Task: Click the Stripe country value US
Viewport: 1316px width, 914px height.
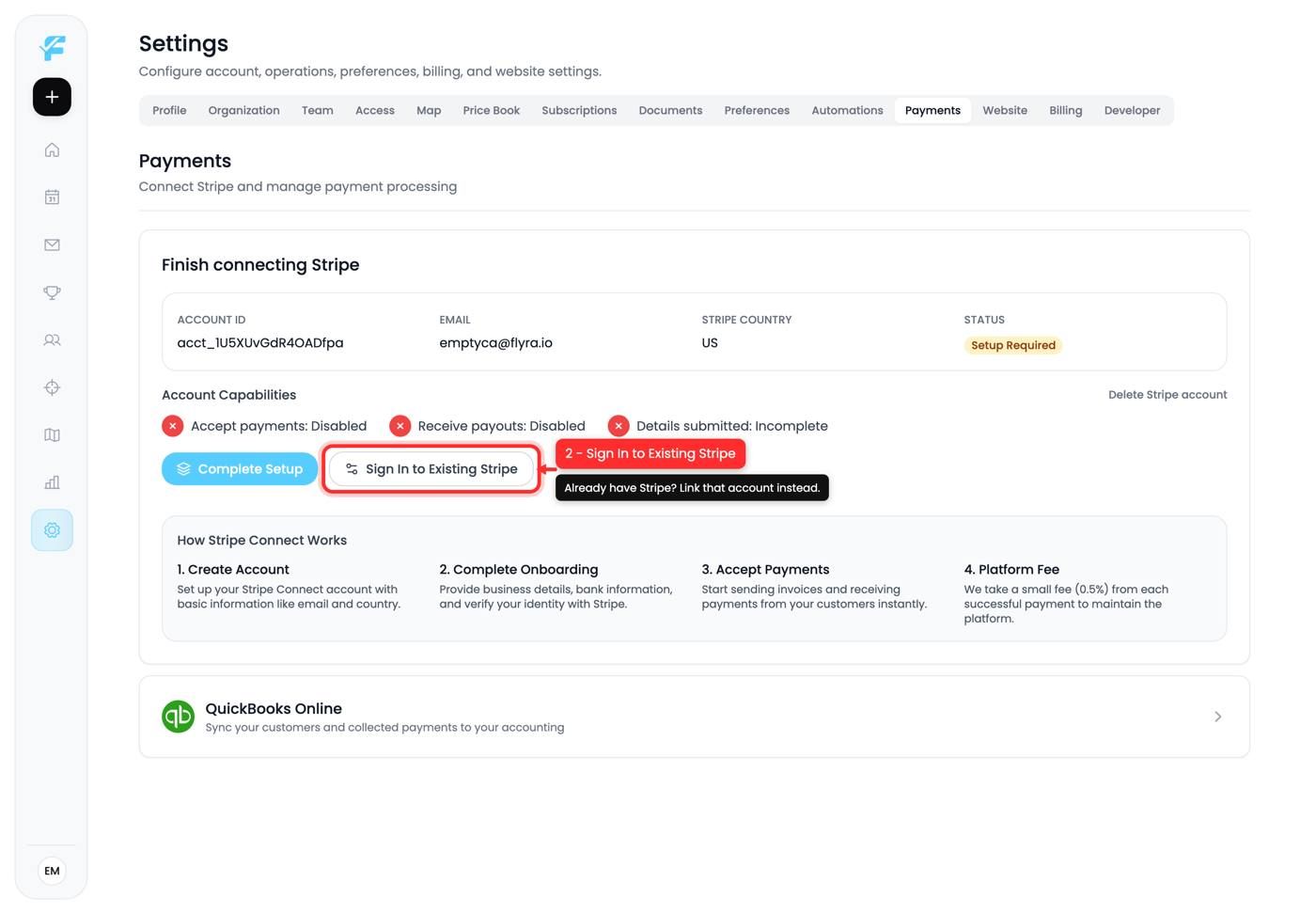Action: tap(710, 343)
